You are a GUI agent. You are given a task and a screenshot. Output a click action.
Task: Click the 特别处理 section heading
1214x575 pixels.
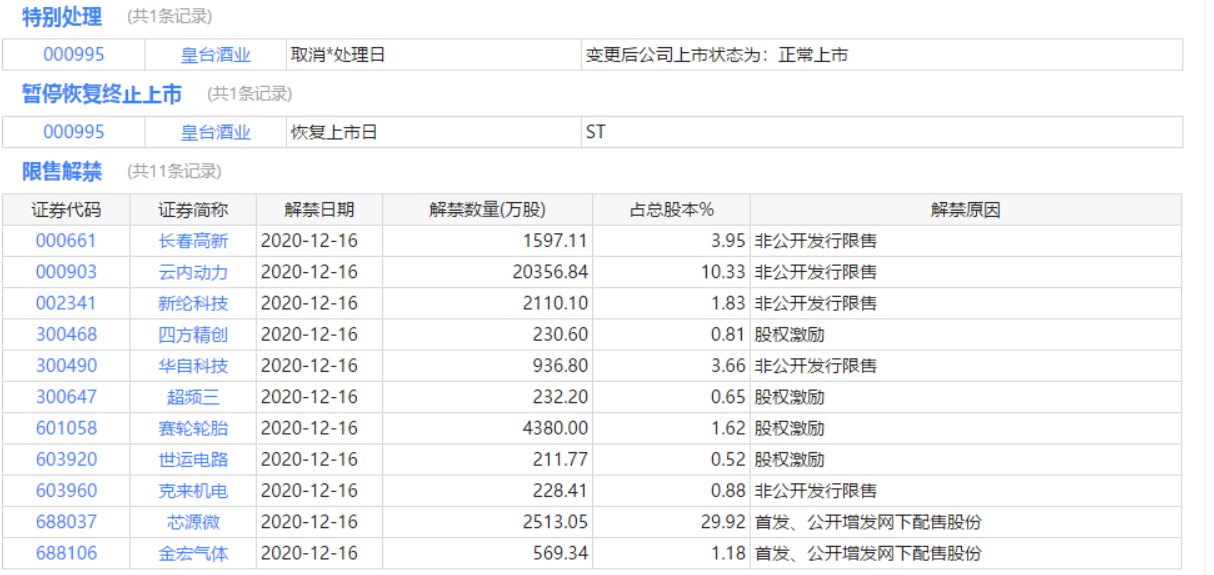pos(62,17)
